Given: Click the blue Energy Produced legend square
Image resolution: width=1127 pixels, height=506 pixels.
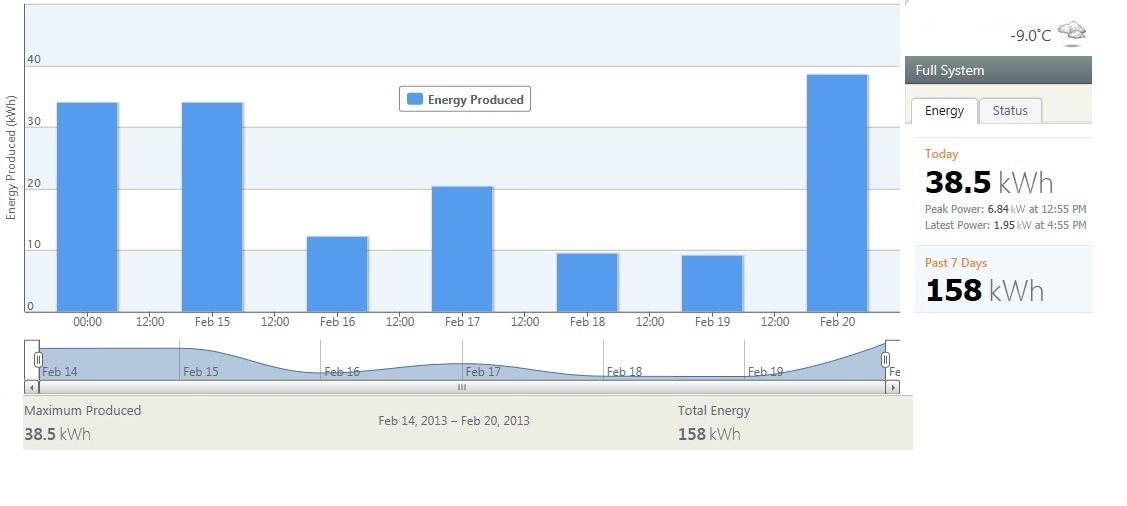Looking at the screenshot, I should pyautogui.click(x=414, y=99).
